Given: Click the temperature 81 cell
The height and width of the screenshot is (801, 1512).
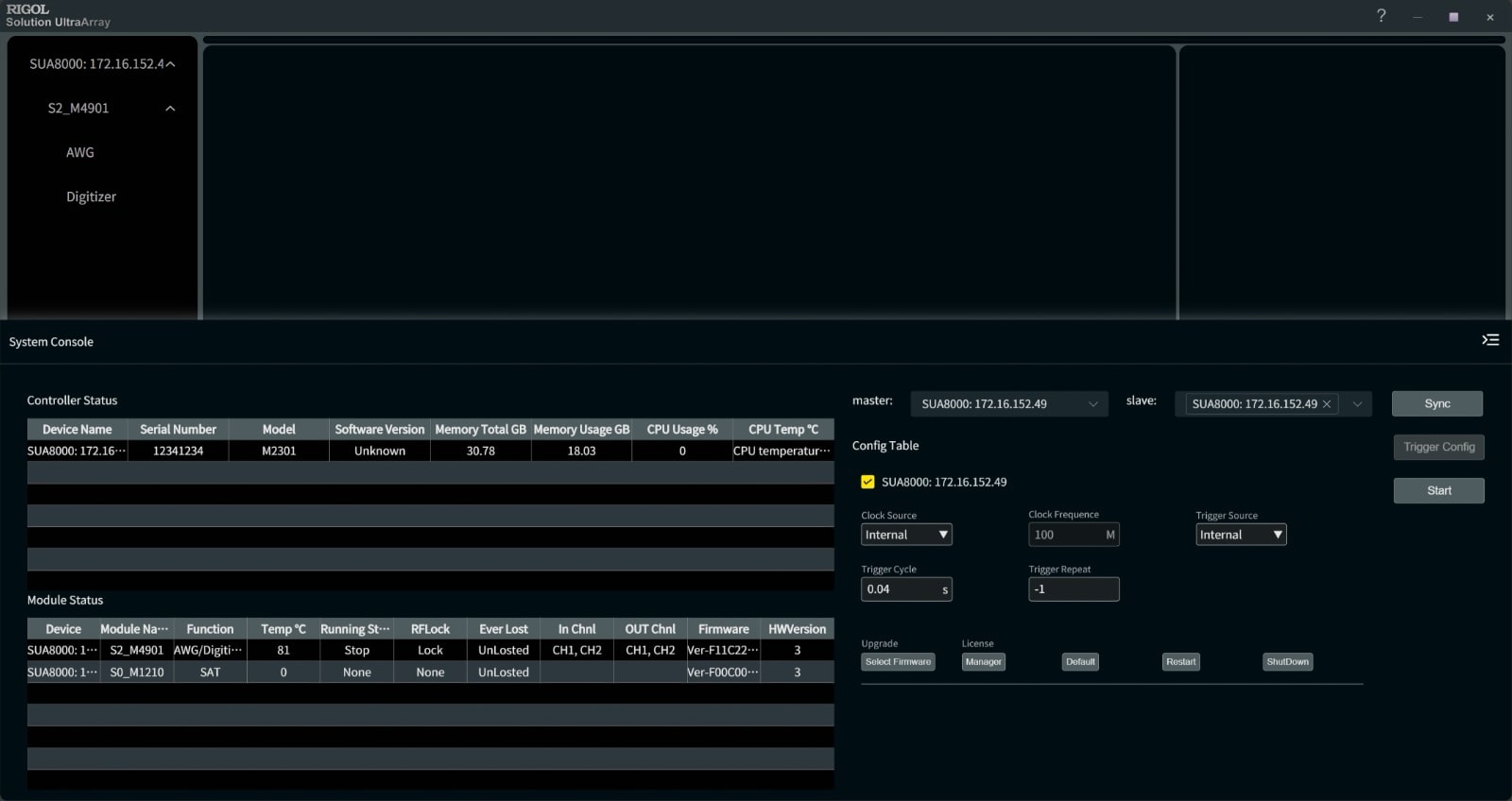Looking at the screenshot, I should pos(283,651).
